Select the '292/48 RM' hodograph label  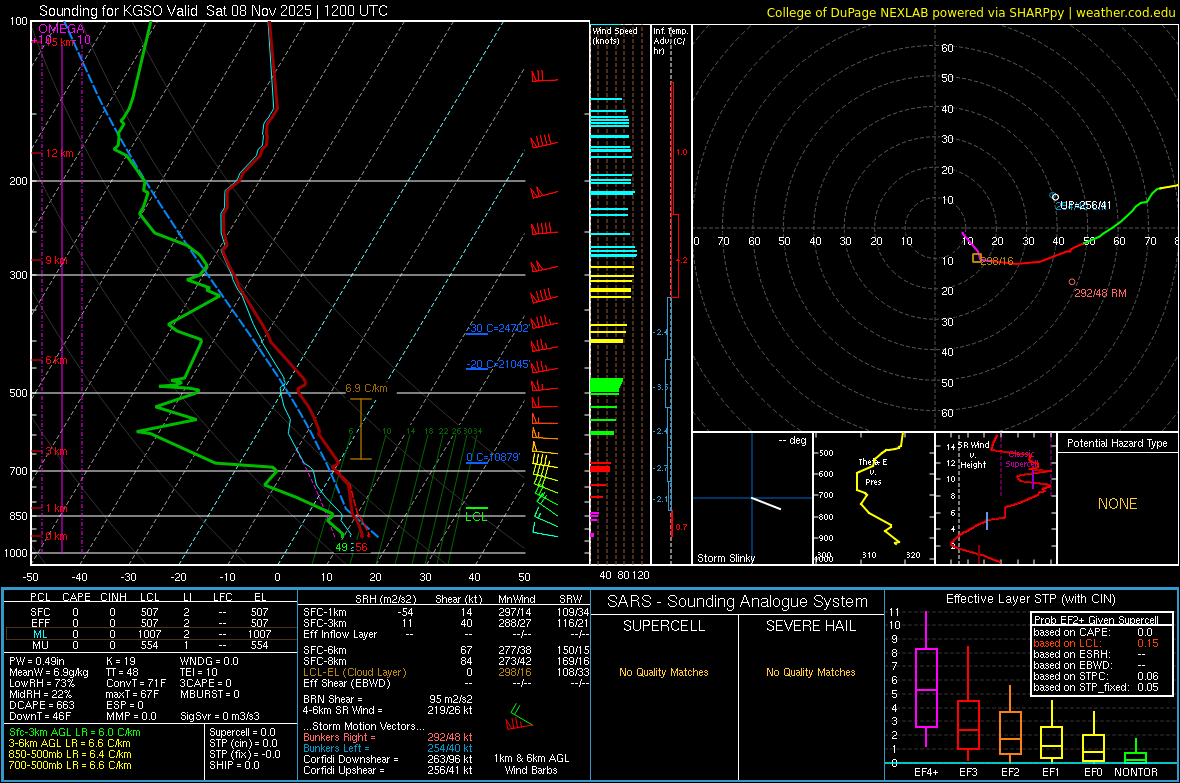click(x=1100, y=294)
